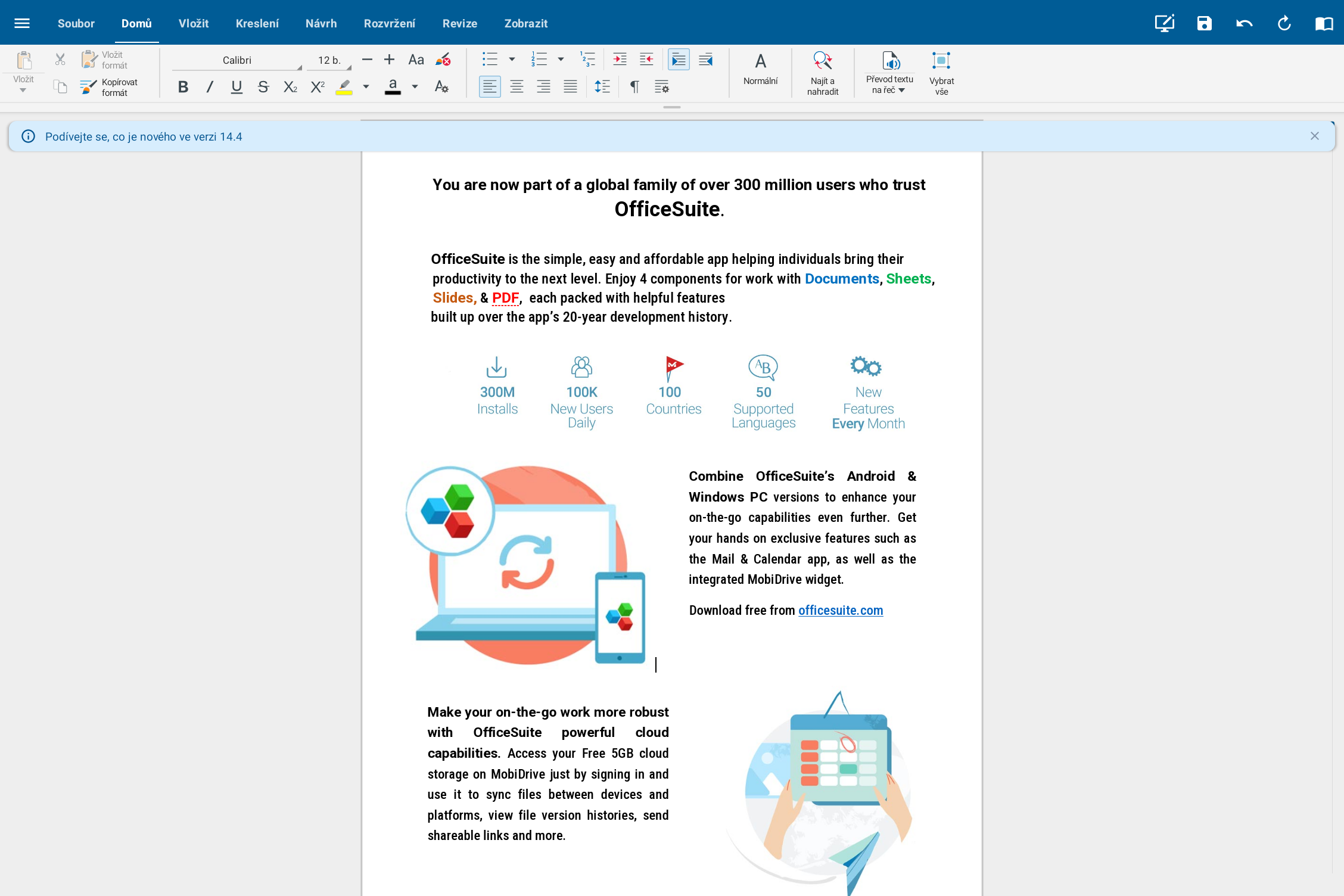Open reading view book icon
This screenshot has height=896, width=1344.
1324,23
